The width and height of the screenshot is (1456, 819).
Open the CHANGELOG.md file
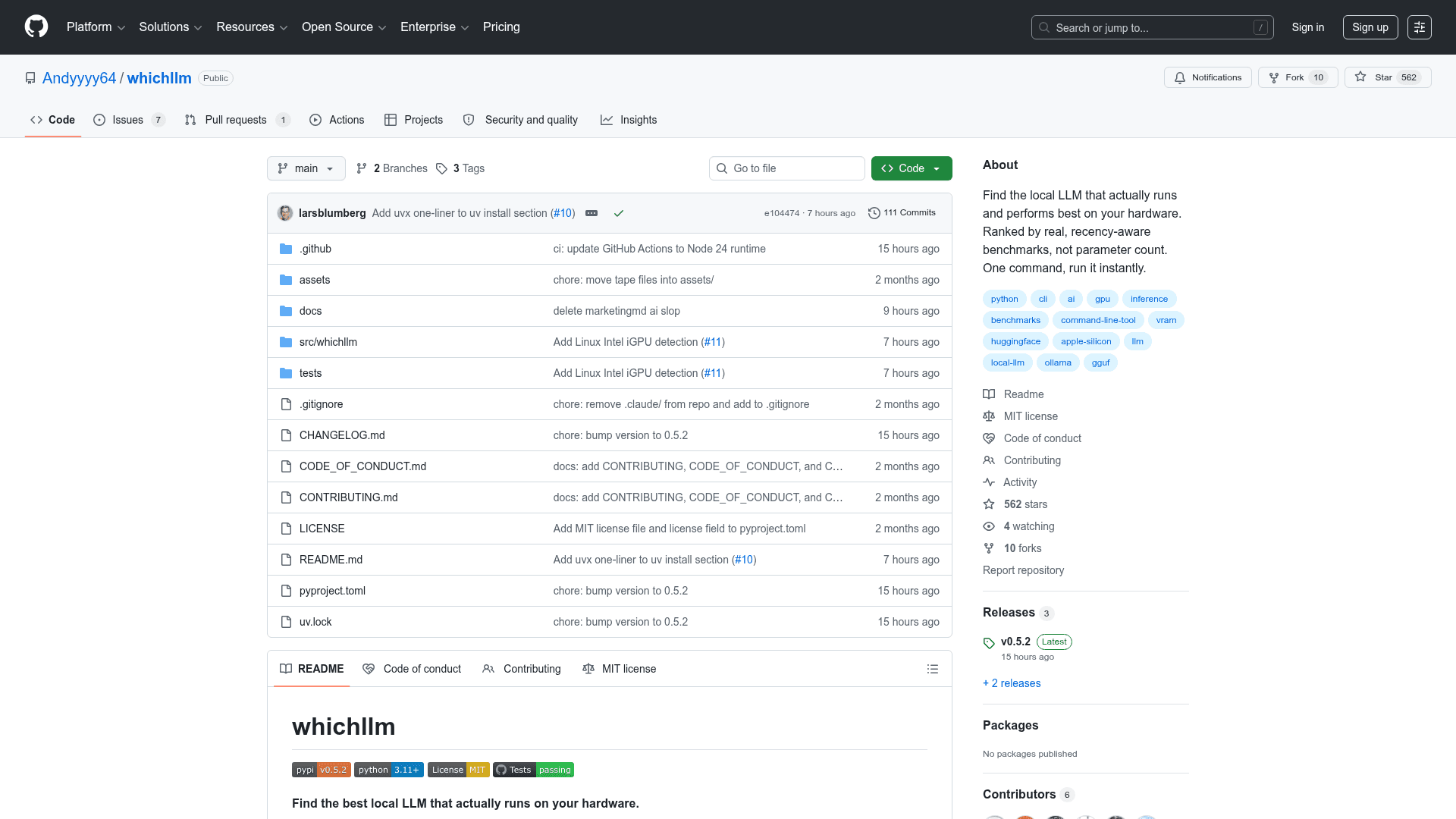pyautogui.click(x=342, y=435)
